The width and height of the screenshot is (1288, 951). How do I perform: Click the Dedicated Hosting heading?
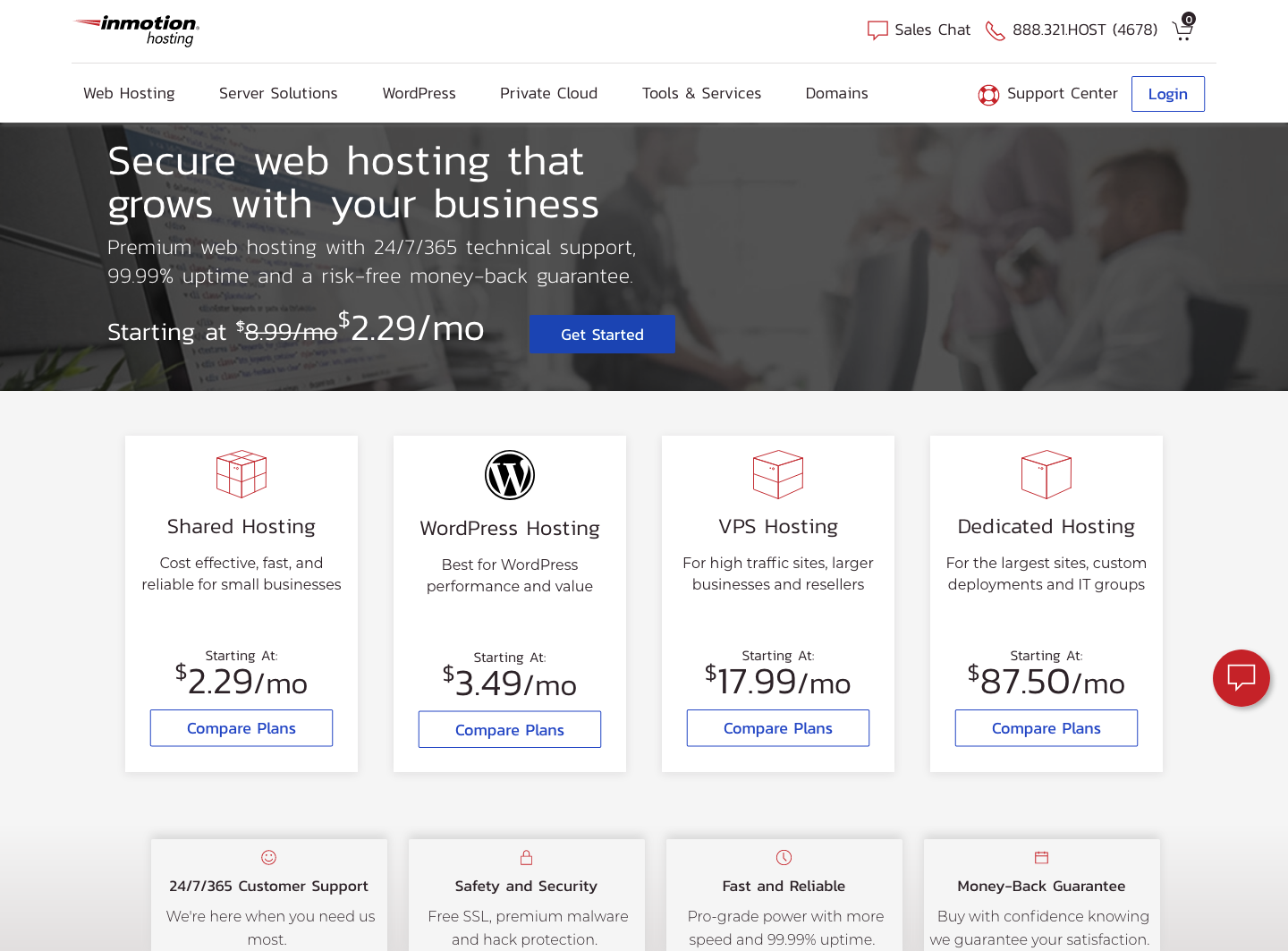(1046, 526)
